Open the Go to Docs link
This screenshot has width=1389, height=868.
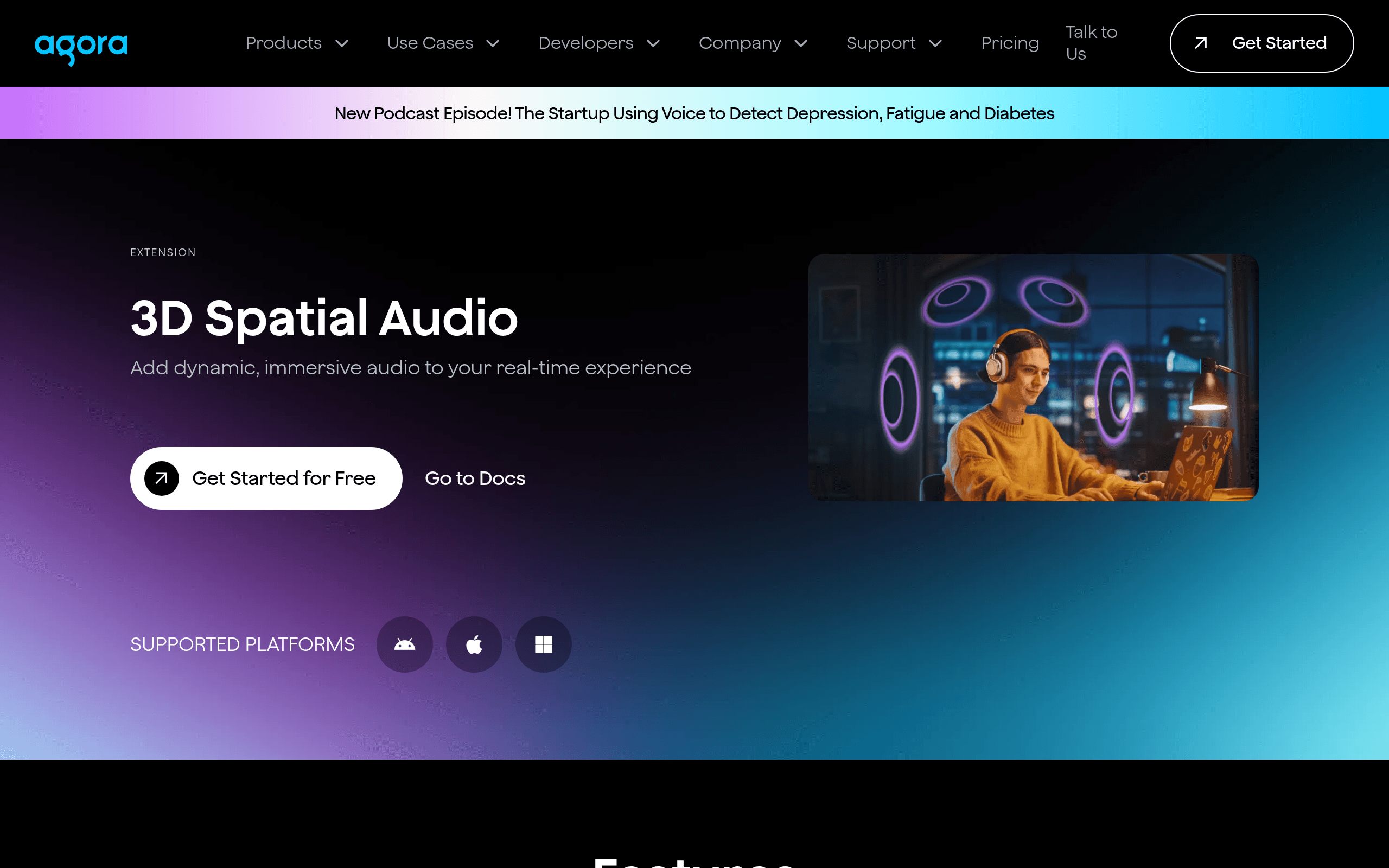click(x=475, y=478)
